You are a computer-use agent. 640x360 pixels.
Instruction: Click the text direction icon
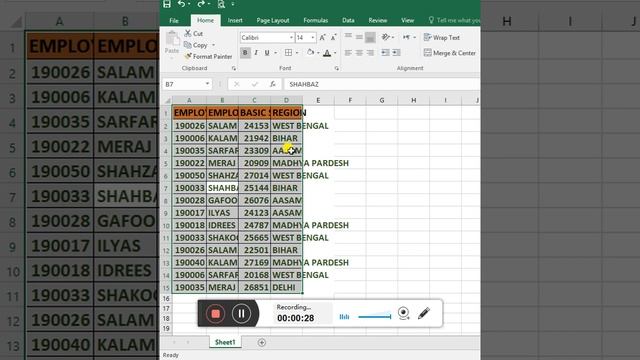407,37
